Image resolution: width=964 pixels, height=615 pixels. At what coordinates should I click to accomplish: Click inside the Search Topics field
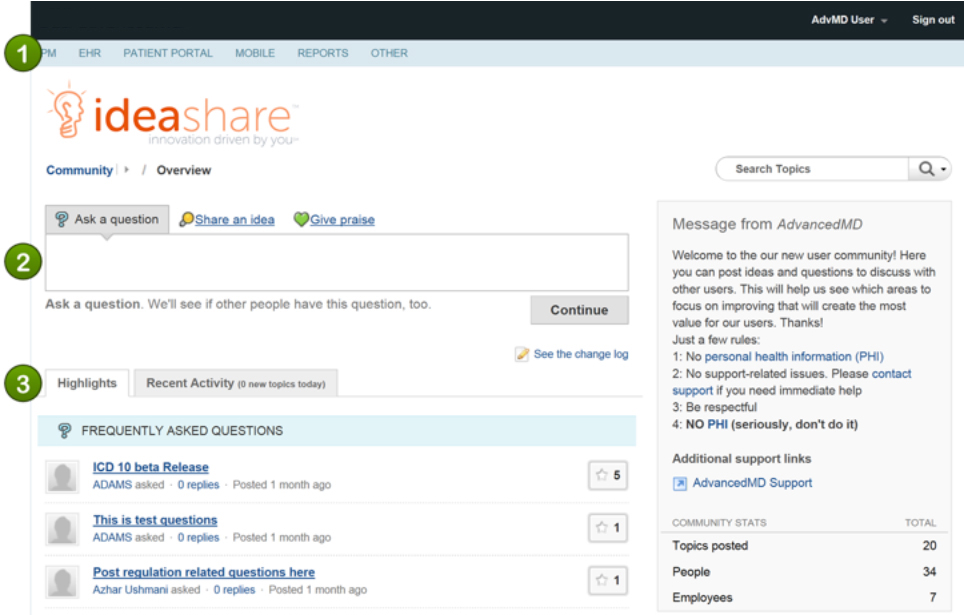coord(813,169)
